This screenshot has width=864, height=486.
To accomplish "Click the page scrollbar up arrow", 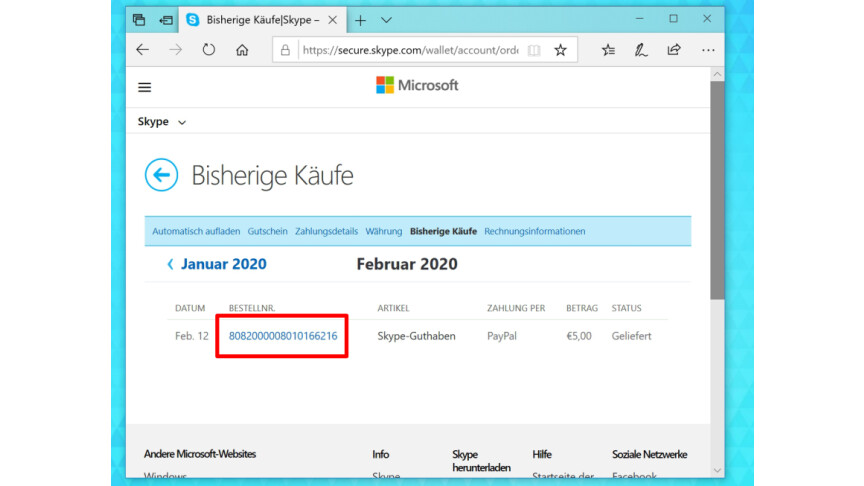I will click(x=717, y=74).
